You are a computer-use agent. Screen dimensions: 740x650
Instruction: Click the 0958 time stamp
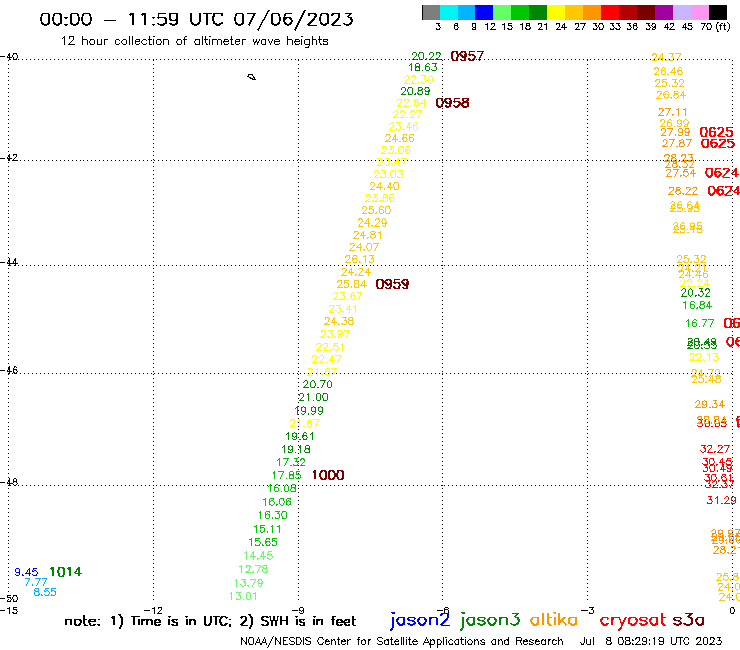[x=452, y=103]
